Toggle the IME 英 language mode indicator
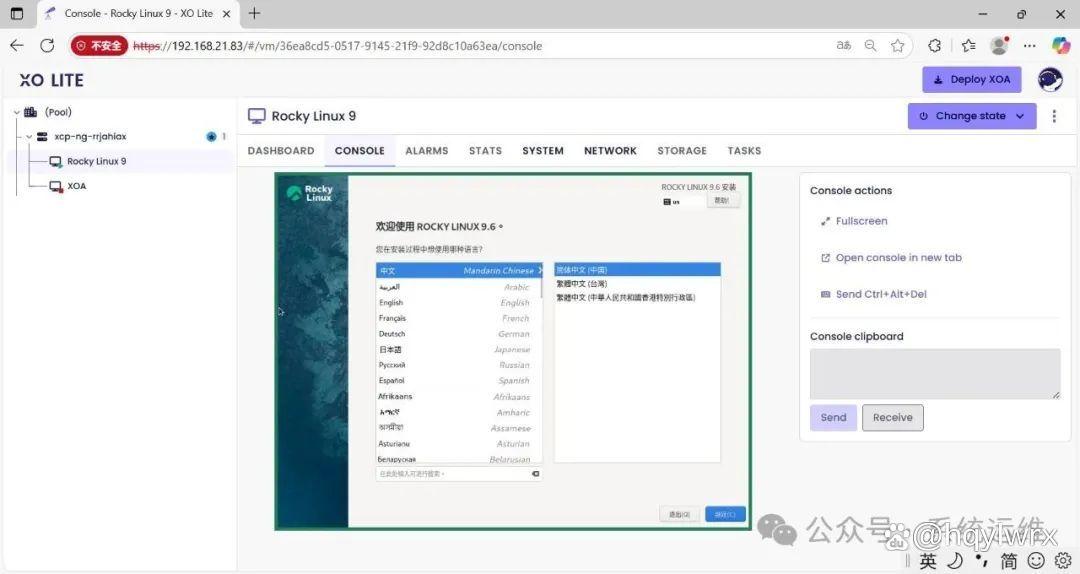Image resolution: width=1080 pixels, height=574 pixels. point(927,561)
